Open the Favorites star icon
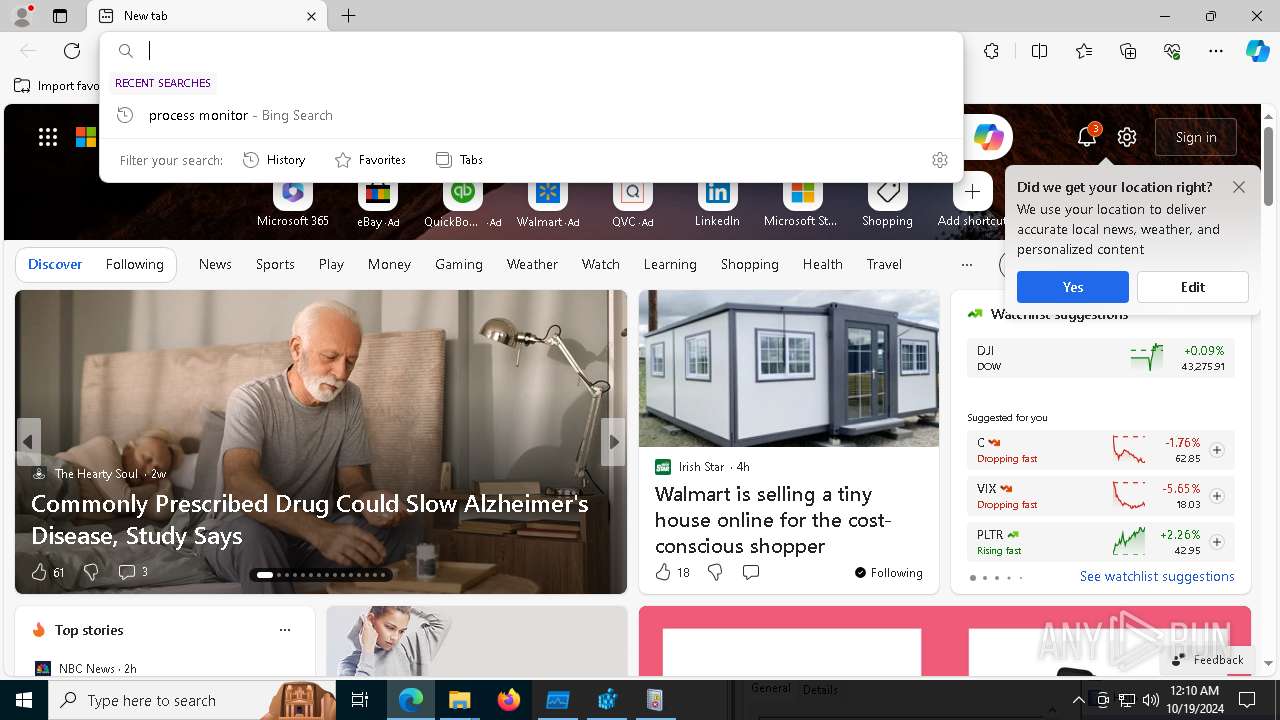This screenshot has width=1280, height=720. click(x=1084, y=51)
